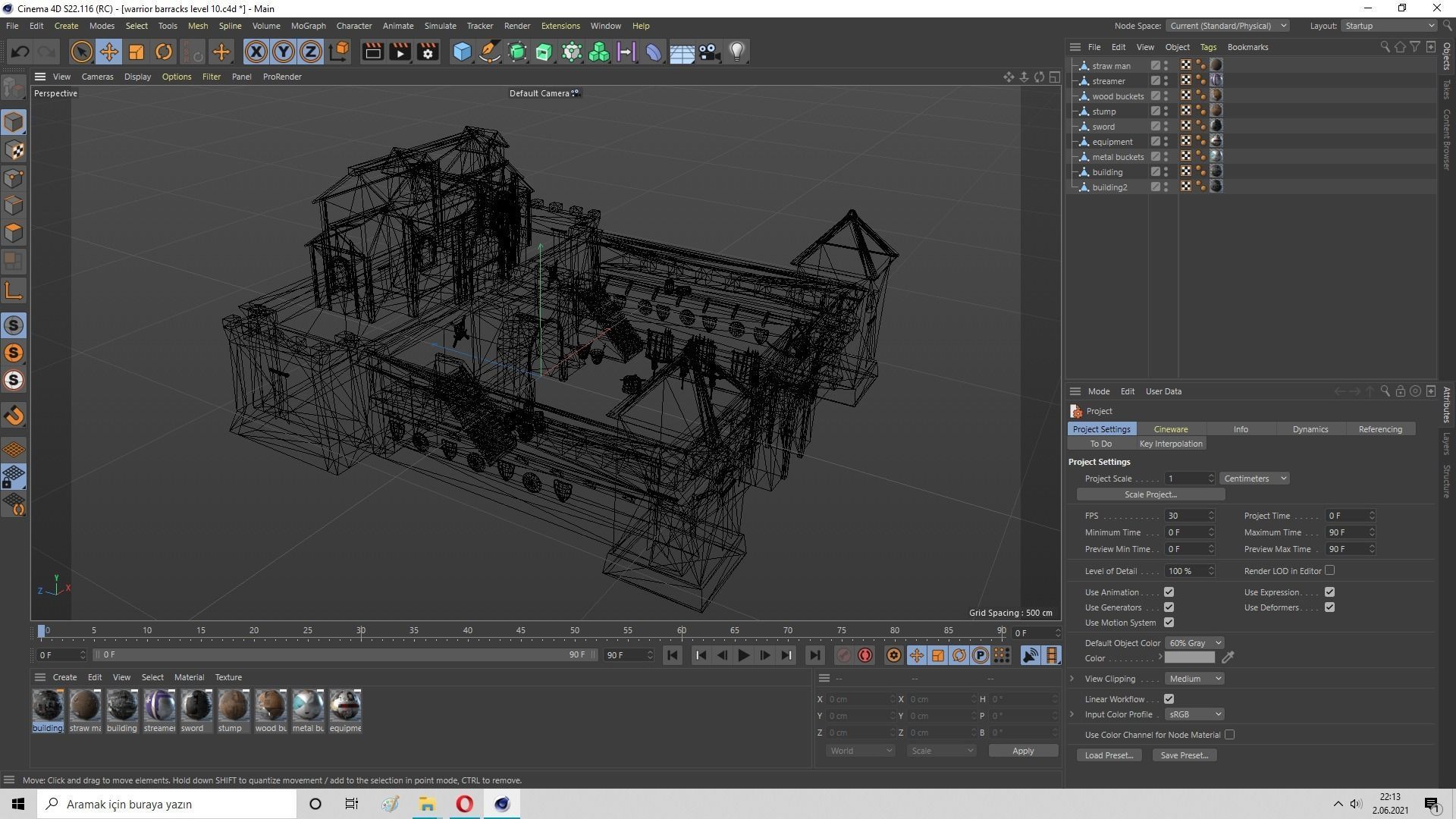Toggle X axis lock
This screenshot has width=1456, height=819.
[x=256, y=52]
